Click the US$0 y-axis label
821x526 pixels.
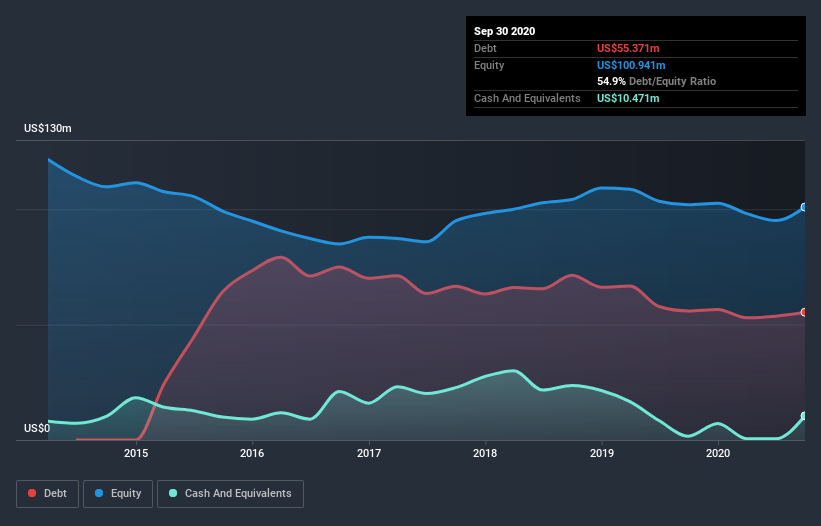pyautogui.click(x=37, y=428)
